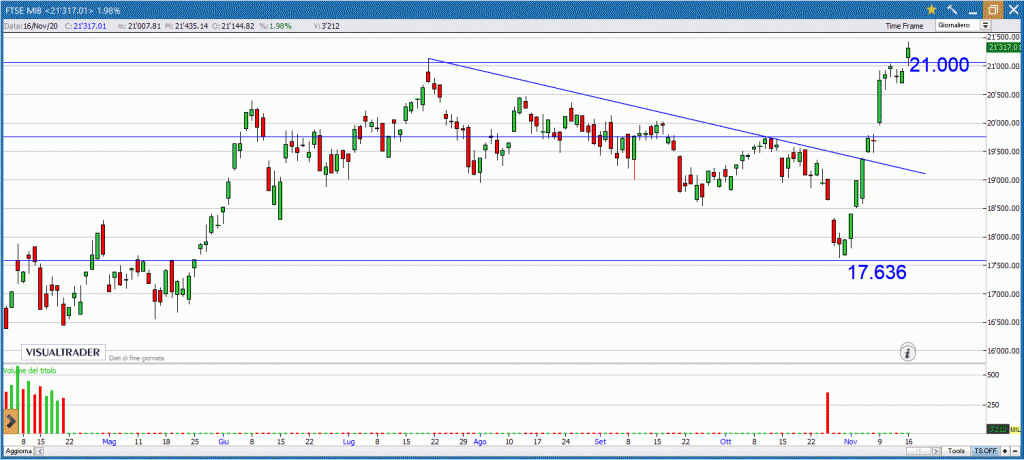Click the 'Dati di fine giornata' text
The width and height of the screenshot is (1024, 460).
tap(136, 358)
